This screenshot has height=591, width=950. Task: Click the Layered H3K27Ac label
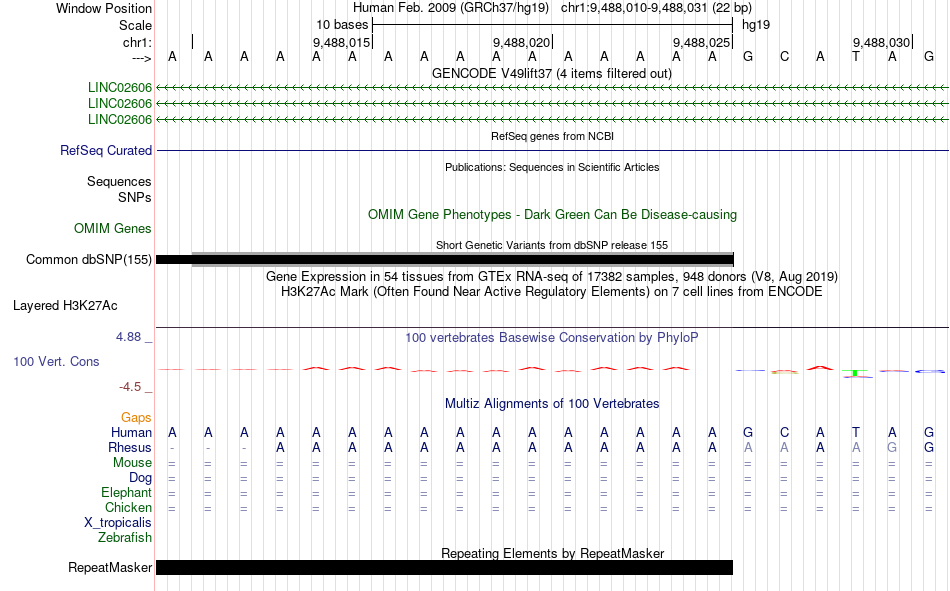coord(65,306)
